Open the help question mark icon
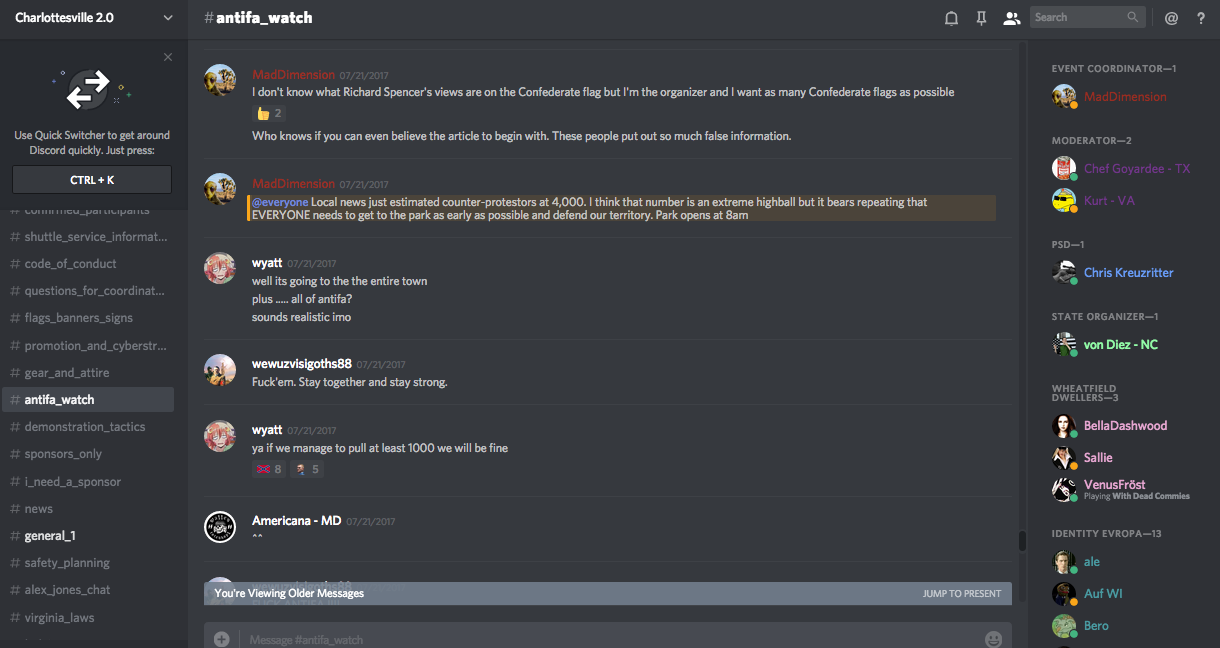The image size is (1220, 648). [1201, 18]
